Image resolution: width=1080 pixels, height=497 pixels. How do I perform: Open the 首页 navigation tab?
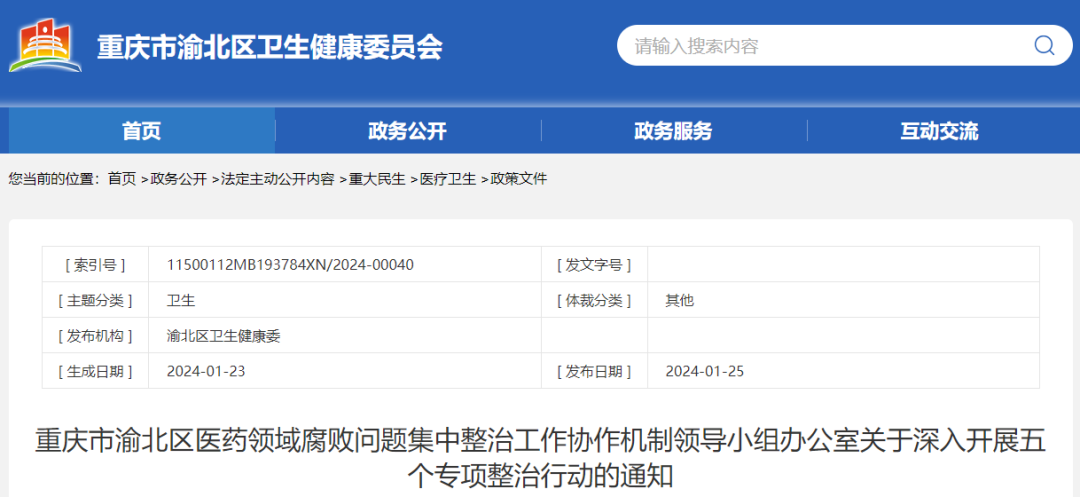click(x=141, y=131)
